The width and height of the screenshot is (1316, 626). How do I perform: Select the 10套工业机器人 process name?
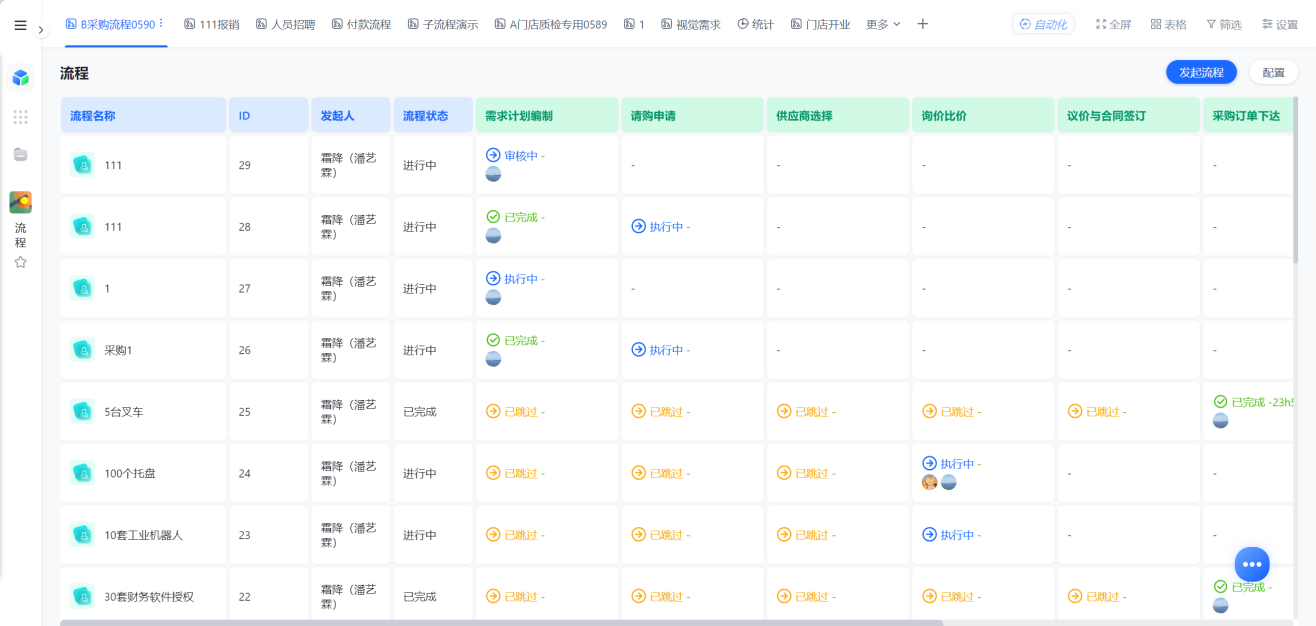tap(143, 535)
